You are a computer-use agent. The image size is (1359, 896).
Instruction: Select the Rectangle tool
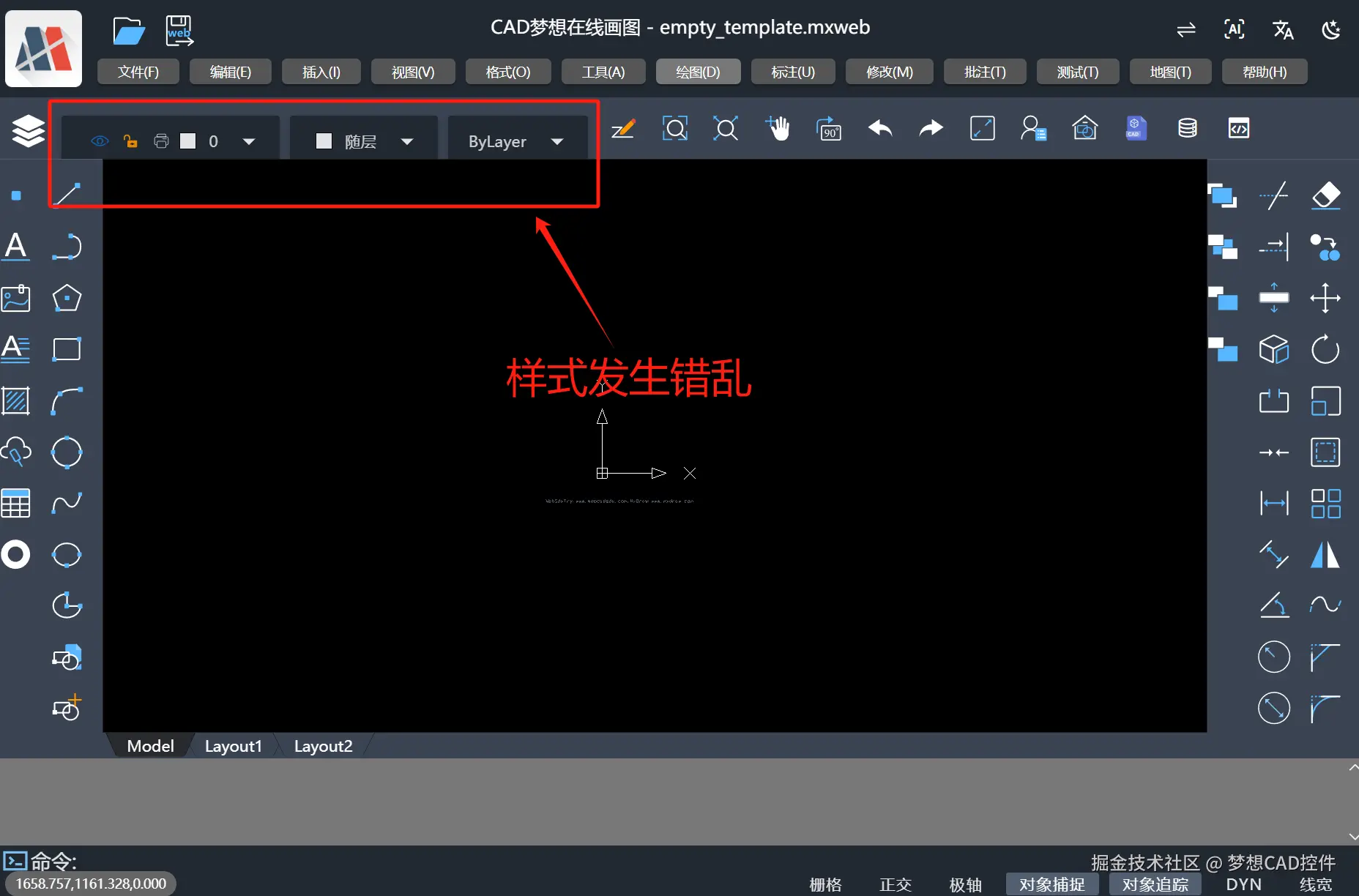(67, 349)
